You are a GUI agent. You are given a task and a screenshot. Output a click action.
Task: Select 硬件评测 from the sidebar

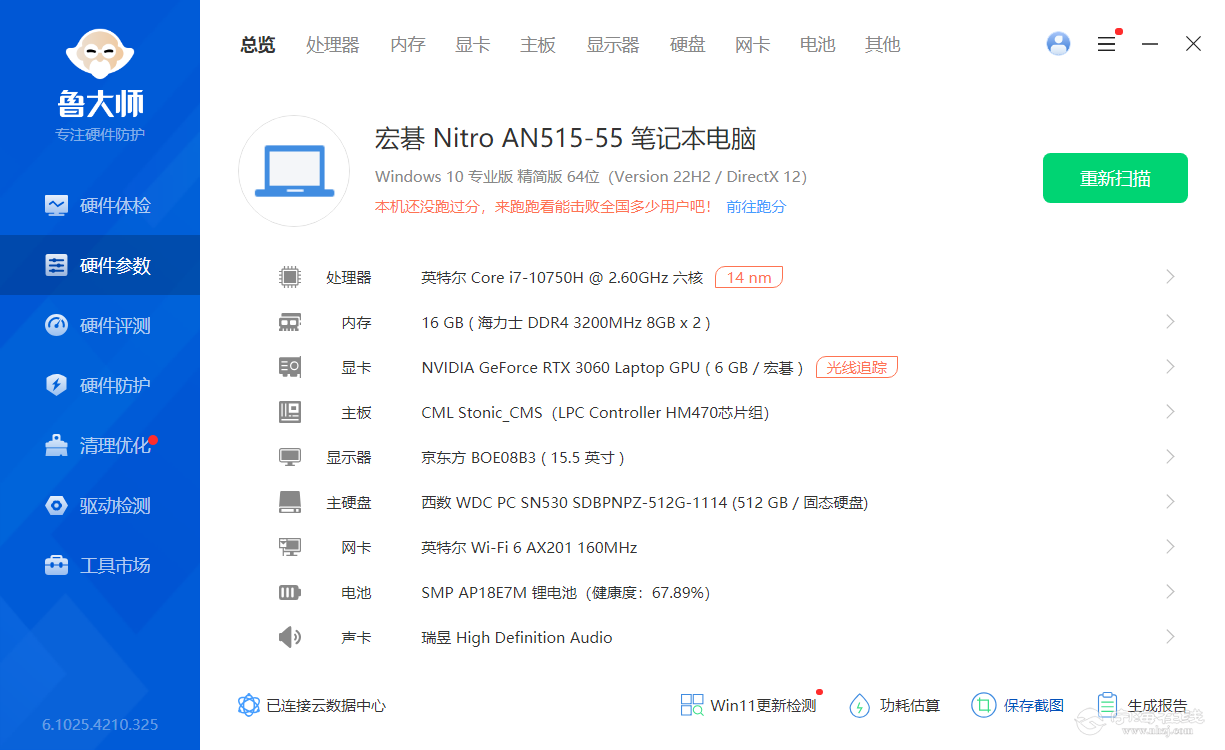100,325
